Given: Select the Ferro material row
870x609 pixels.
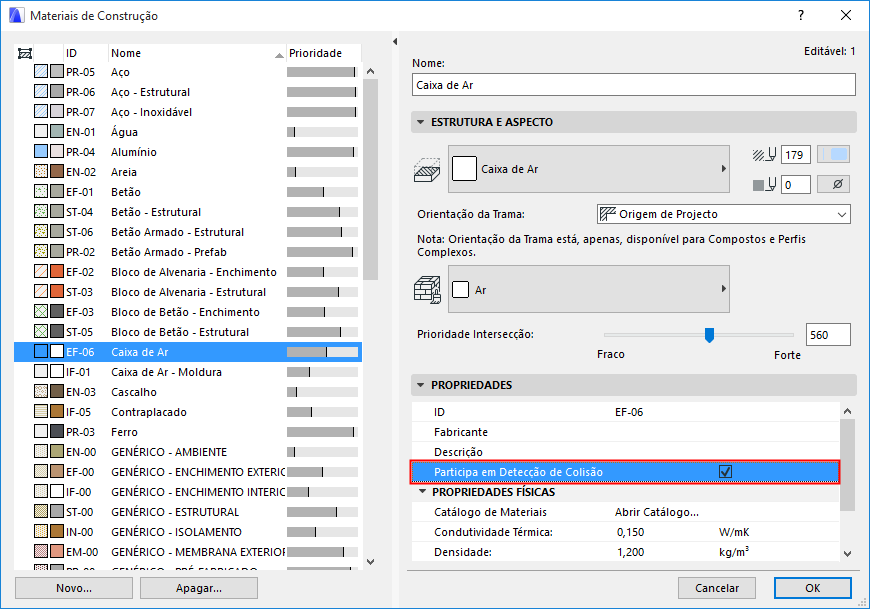Looking at the screenshot, I should coord(188,432).
